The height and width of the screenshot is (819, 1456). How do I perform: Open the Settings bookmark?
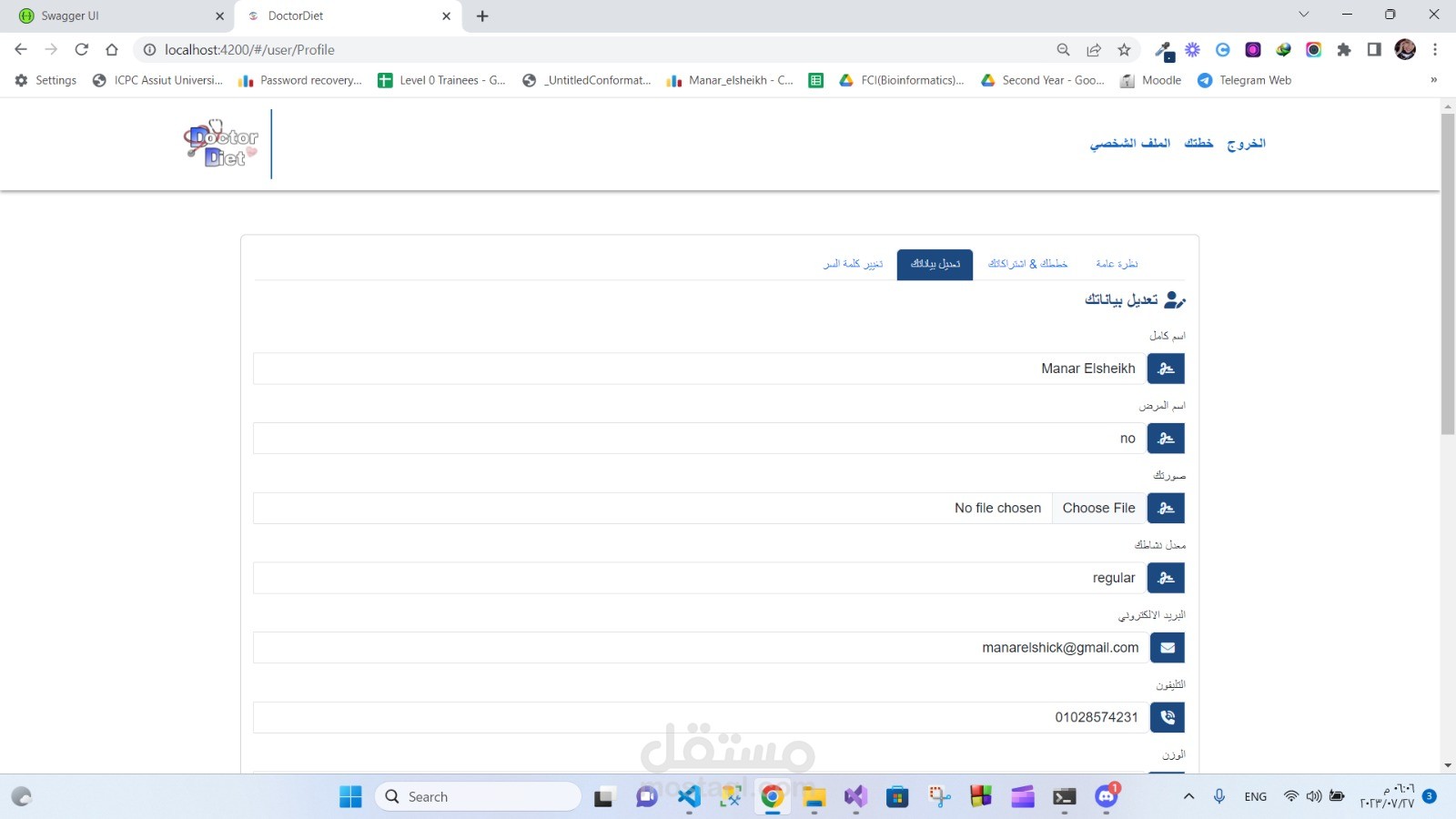45,80
